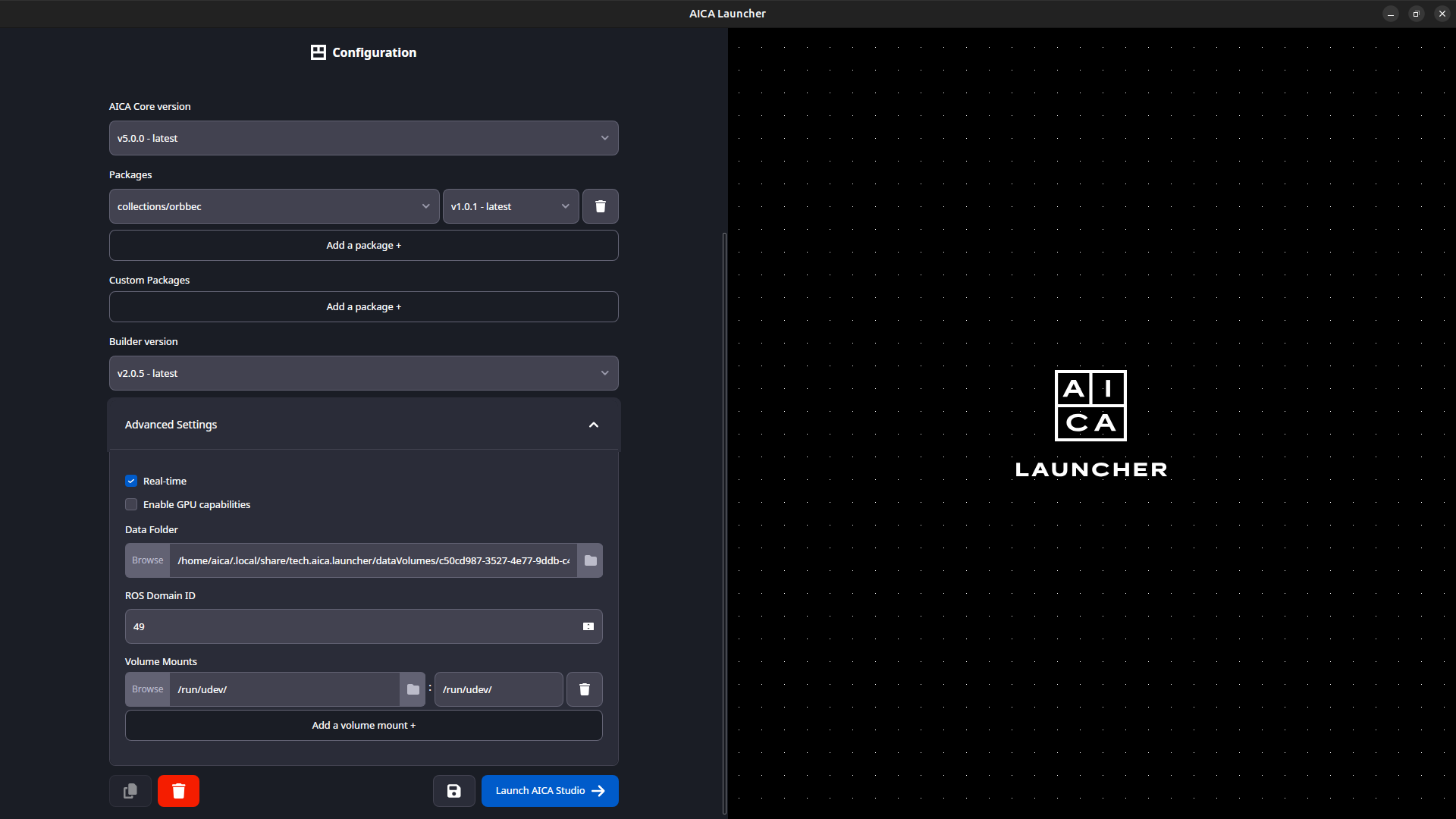Click the ROS Domain ID field icon
Screen dimensions: 1456x819
[x=588, y=626]
